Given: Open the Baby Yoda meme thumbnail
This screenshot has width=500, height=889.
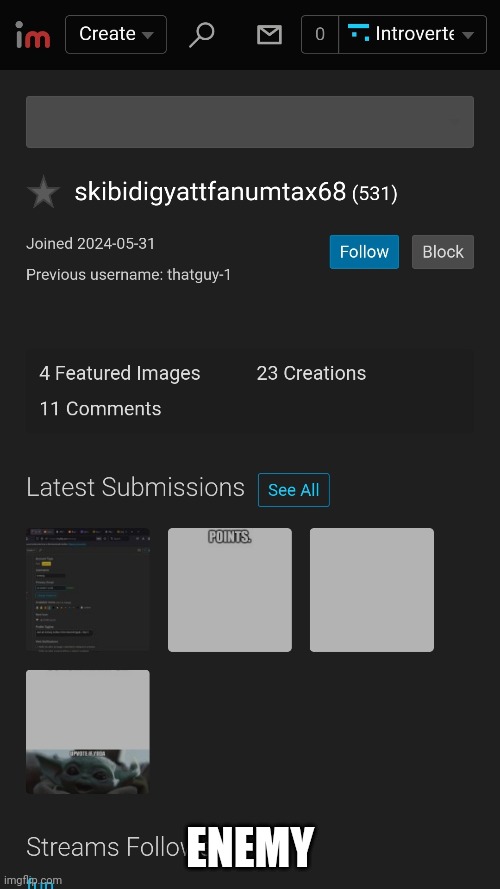Looking at the screenshot, I should tap(88, 732).
